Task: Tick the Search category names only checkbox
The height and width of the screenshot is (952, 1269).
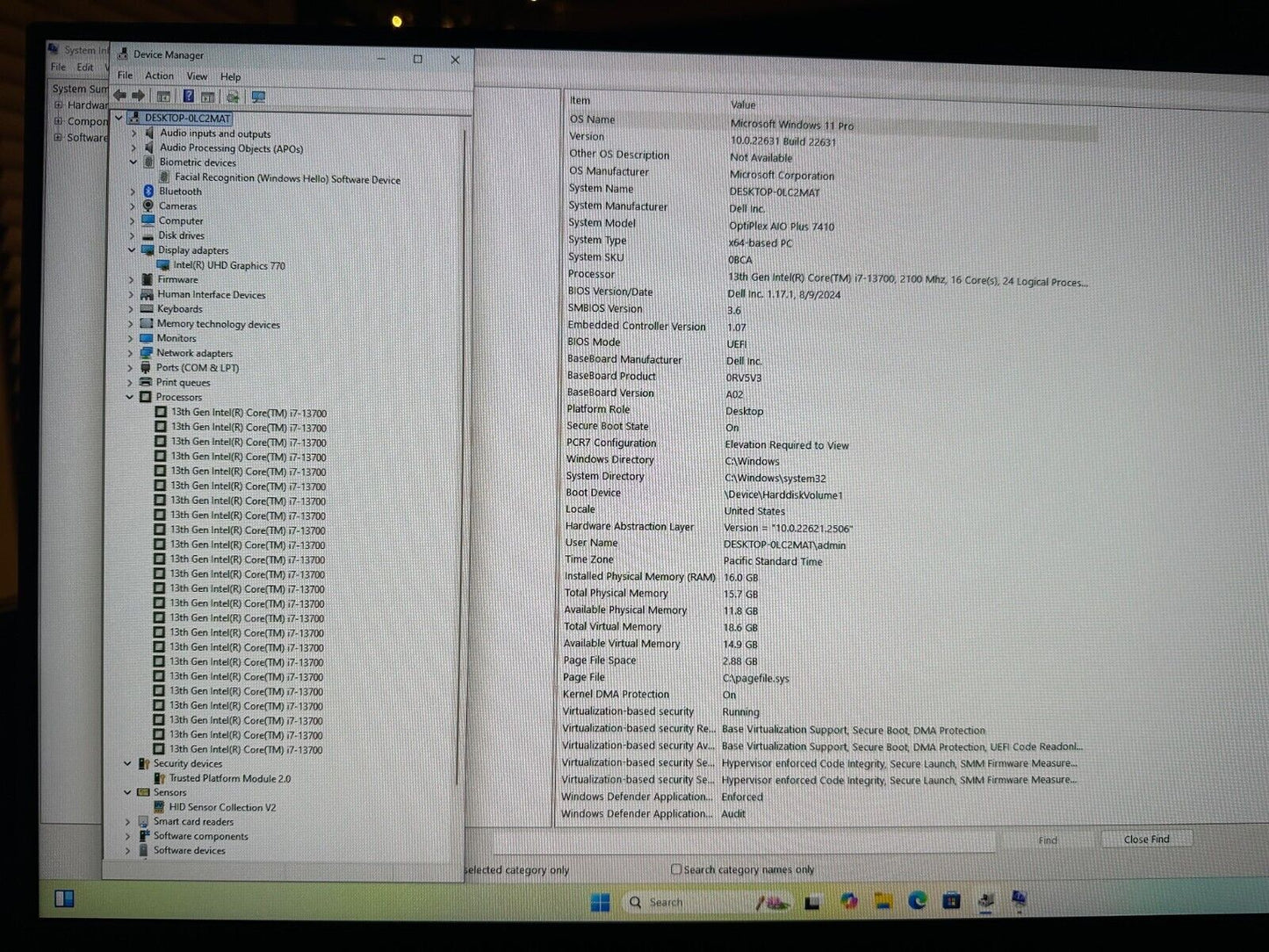Action: (676, 869)
